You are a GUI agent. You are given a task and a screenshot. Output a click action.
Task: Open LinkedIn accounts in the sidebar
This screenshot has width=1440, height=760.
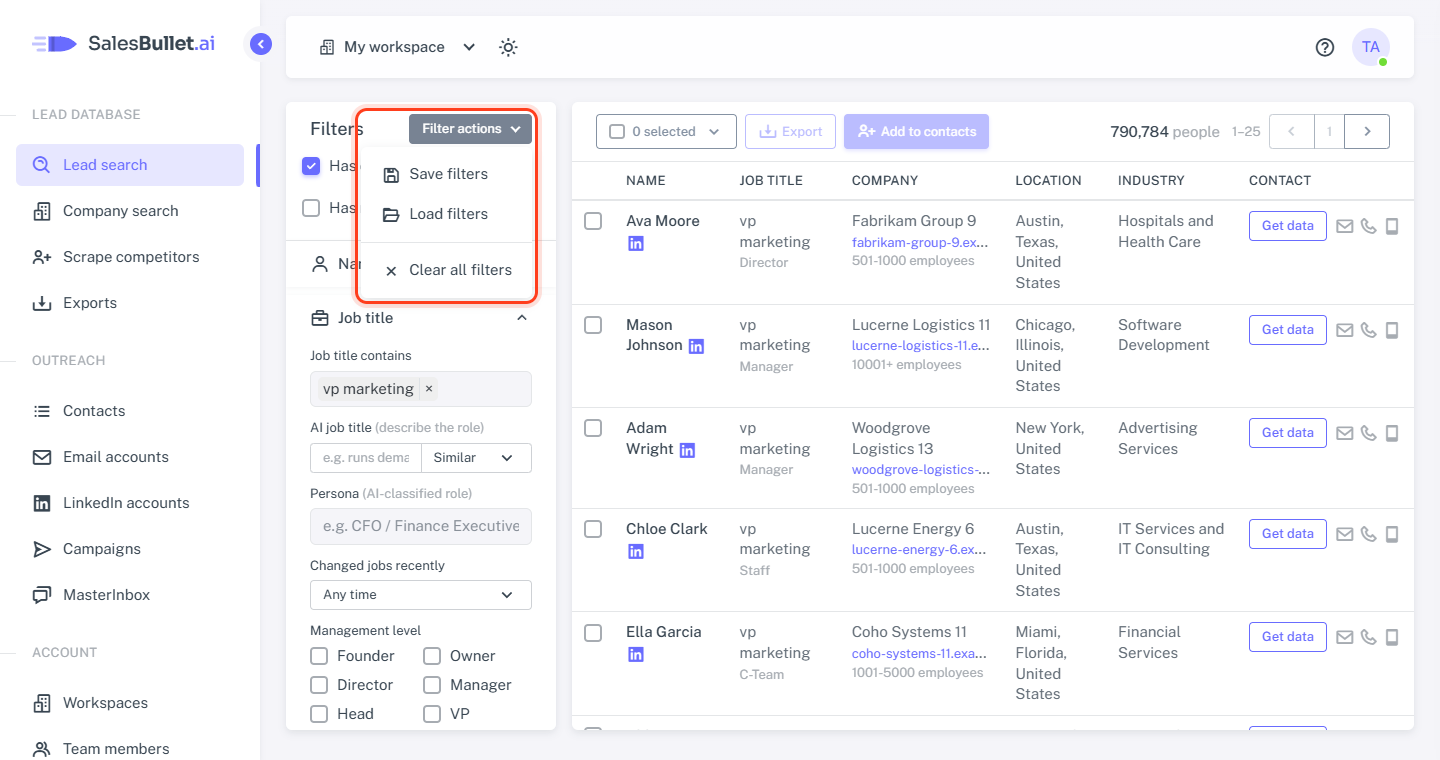click(x=130, y=503)
